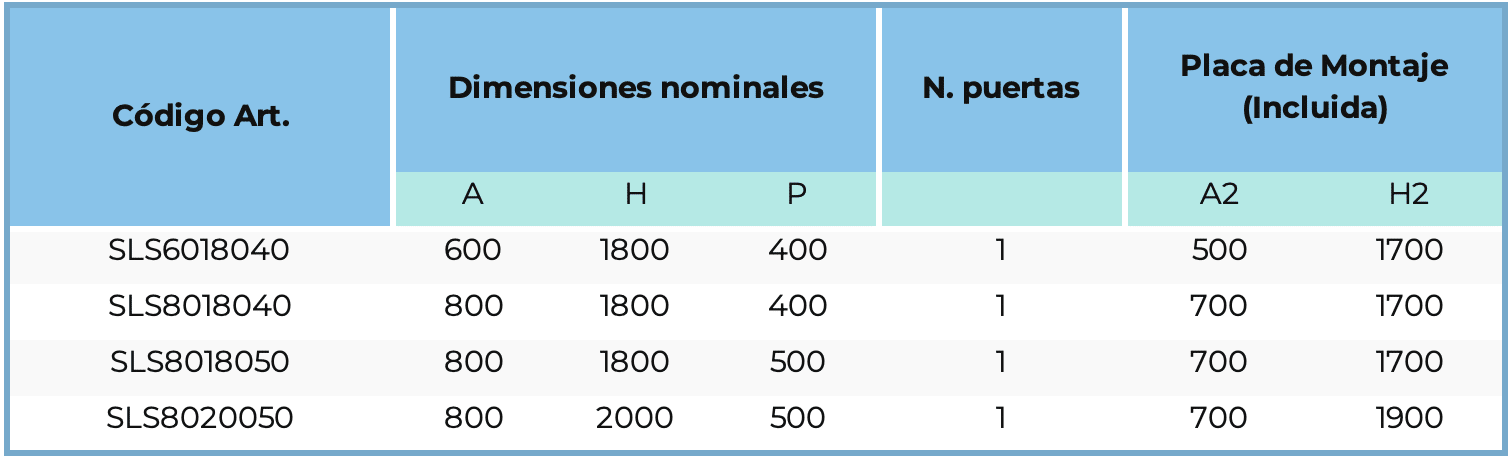Click the 'A2' subheader

[1219, 195]
